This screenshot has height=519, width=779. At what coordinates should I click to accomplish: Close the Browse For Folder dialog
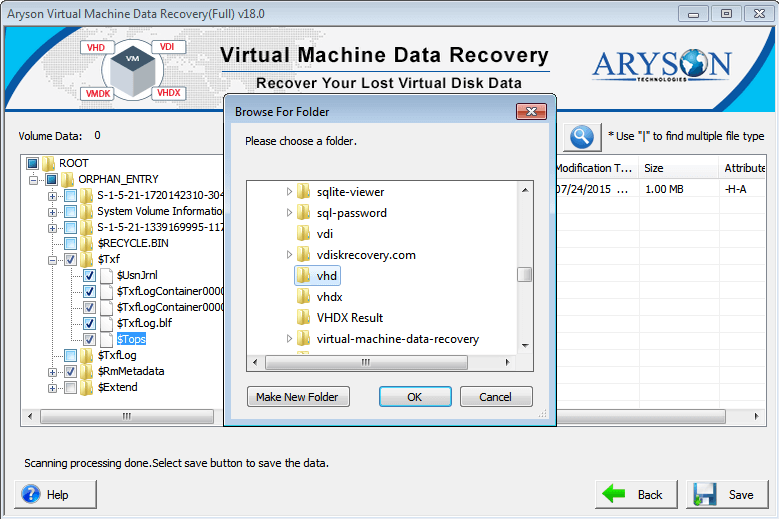(x=531, y=112)
